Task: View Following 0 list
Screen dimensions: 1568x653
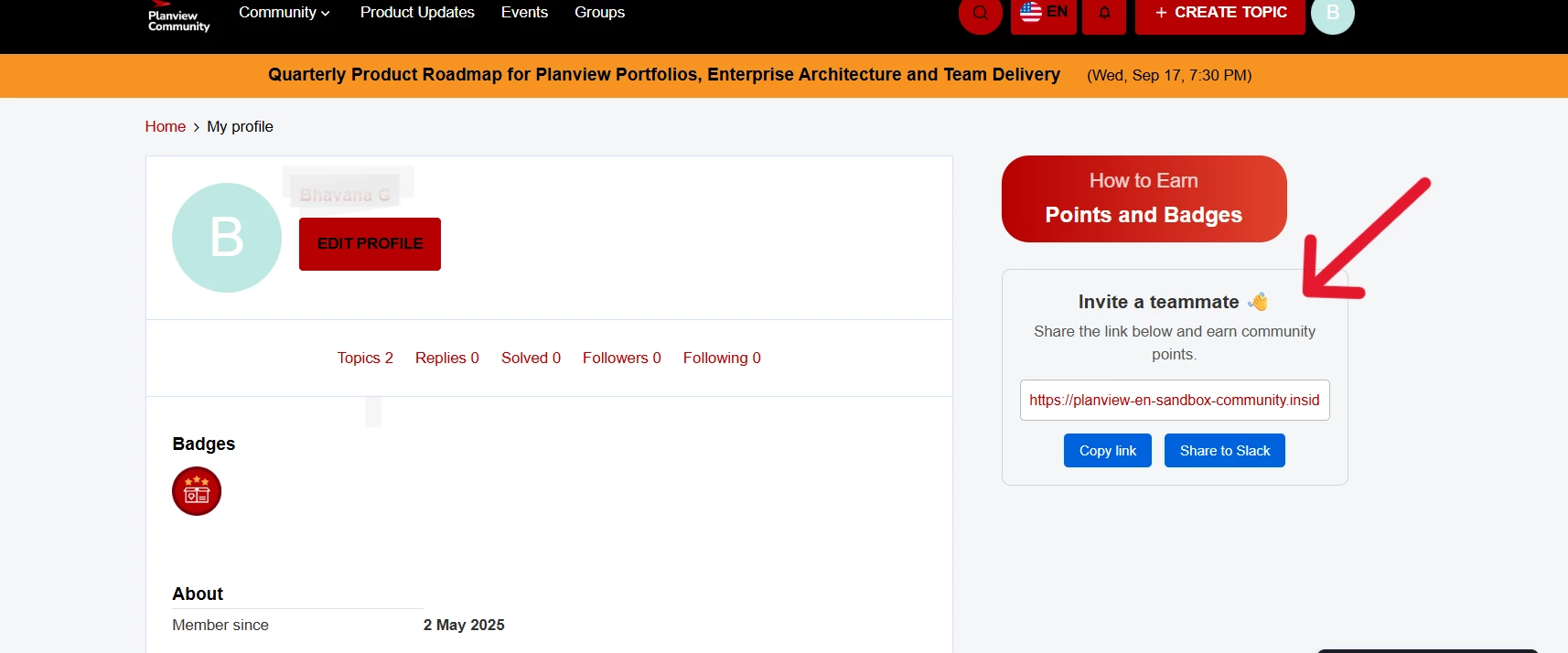Action: click(x=722, y=358)
